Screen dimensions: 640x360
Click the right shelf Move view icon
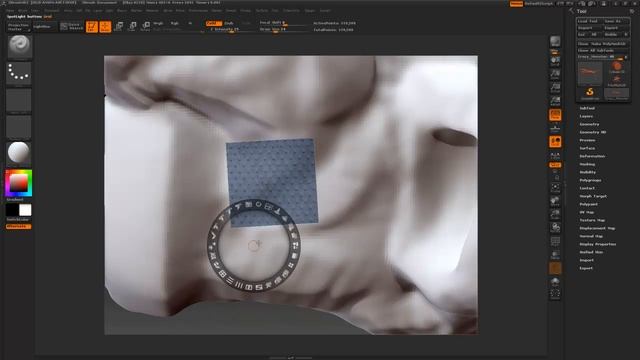coord(555,201)
